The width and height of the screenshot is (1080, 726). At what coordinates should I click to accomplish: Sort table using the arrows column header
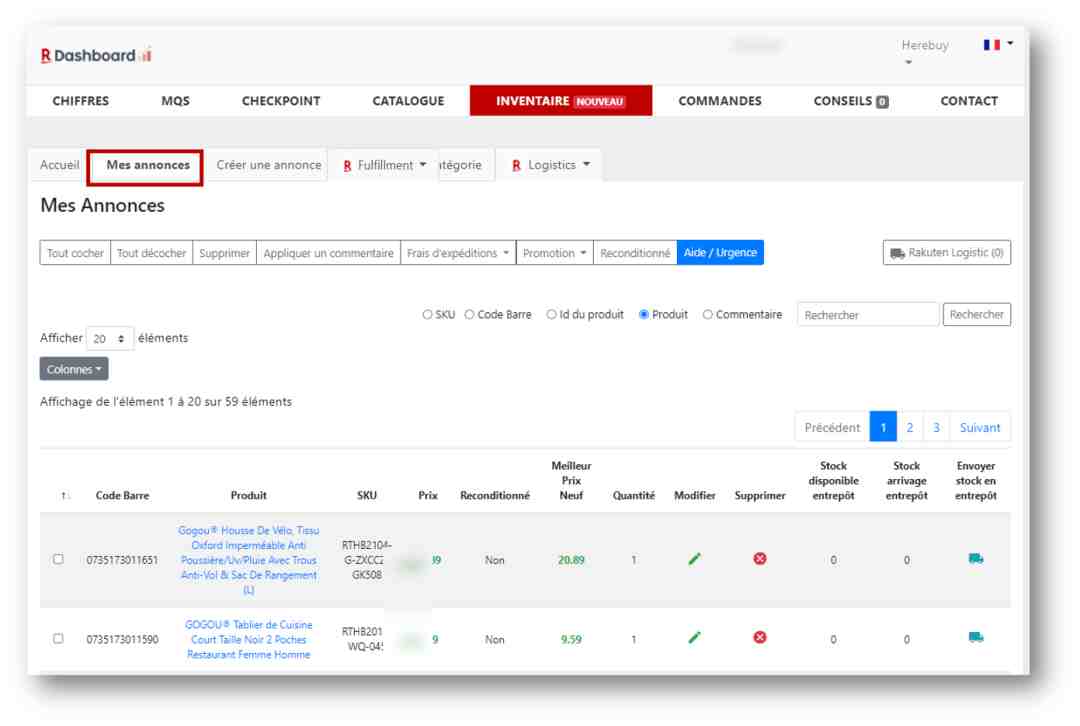pos(65,495)
